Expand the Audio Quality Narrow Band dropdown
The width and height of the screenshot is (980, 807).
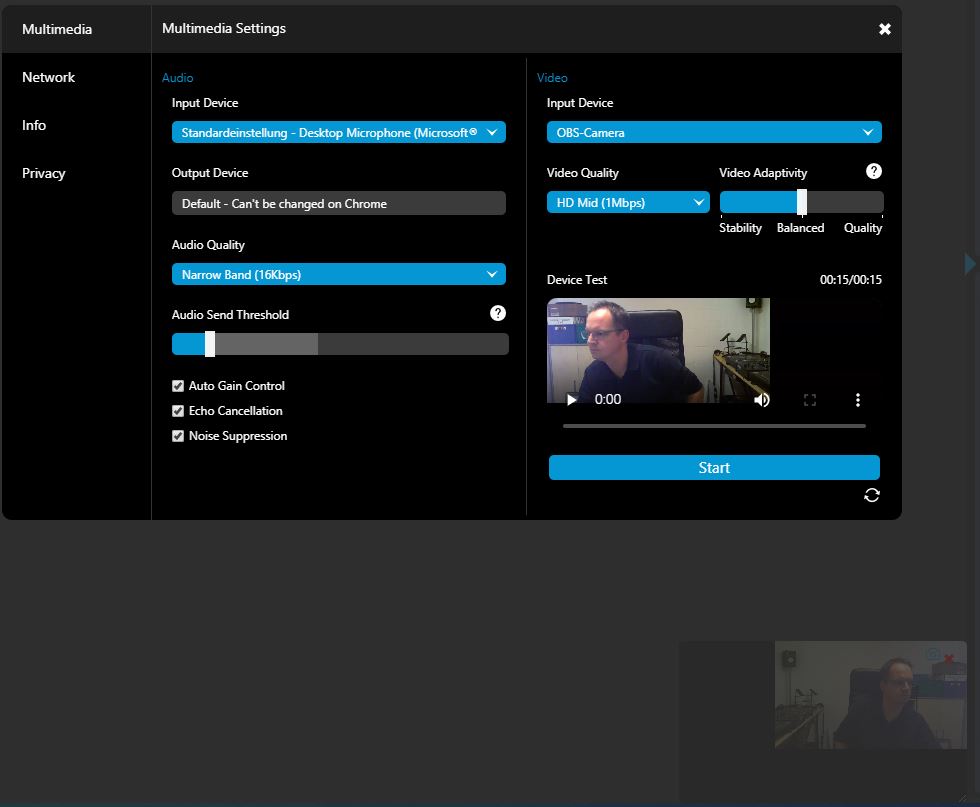coord(338,275)
